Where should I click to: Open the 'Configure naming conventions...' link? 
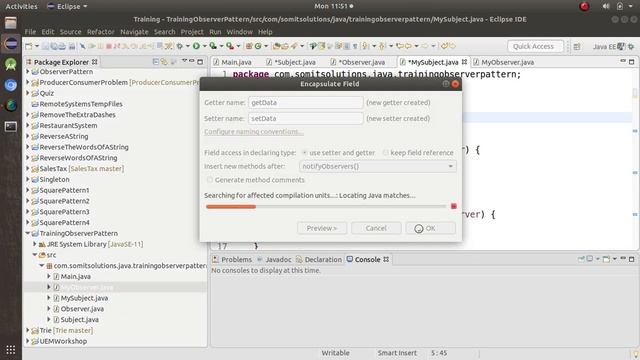pyautogui.click(x=253, y=131)
